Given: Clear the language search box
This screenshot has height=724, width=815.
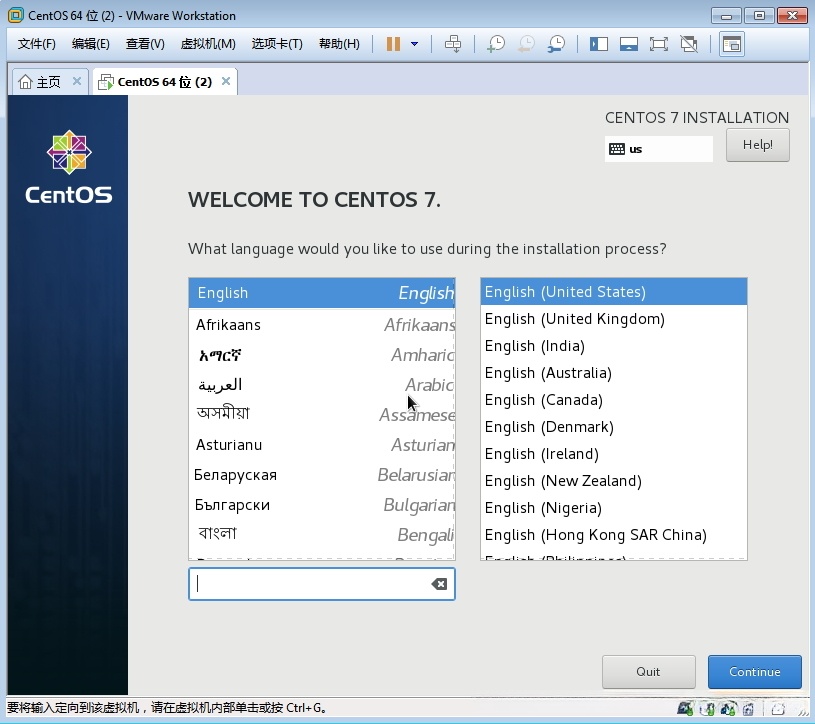Looking at the screenshot, I should click(439, 584).
